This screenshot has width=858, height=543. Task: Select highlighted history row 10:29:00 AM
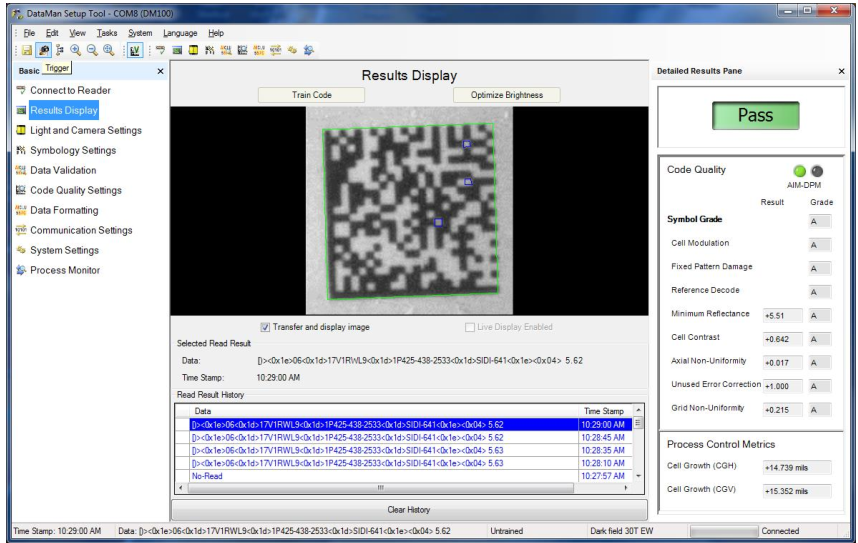click(x=404, y=425)
